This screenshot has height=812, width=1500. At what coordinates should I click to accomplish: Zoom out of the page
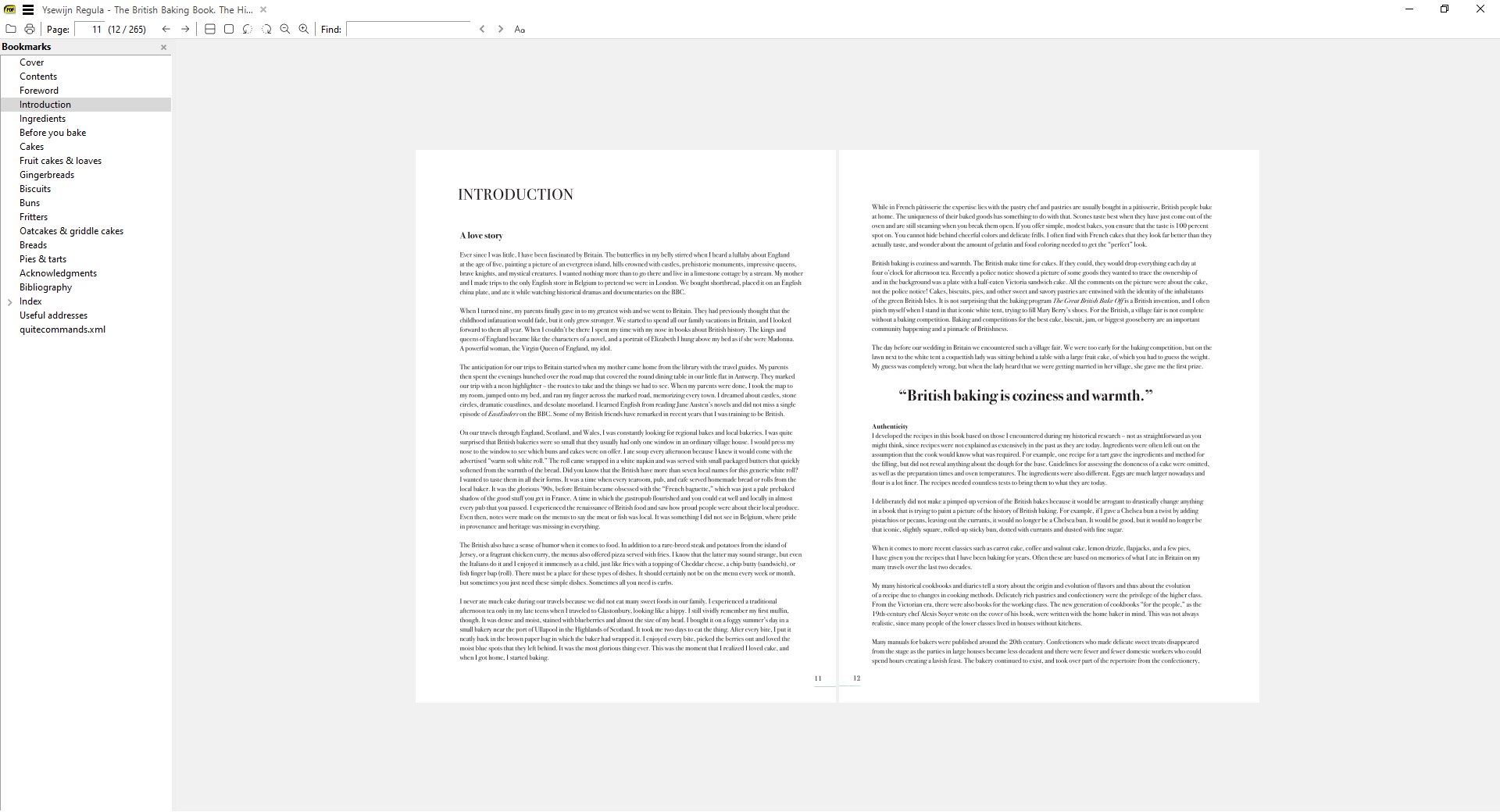point(286,29)
